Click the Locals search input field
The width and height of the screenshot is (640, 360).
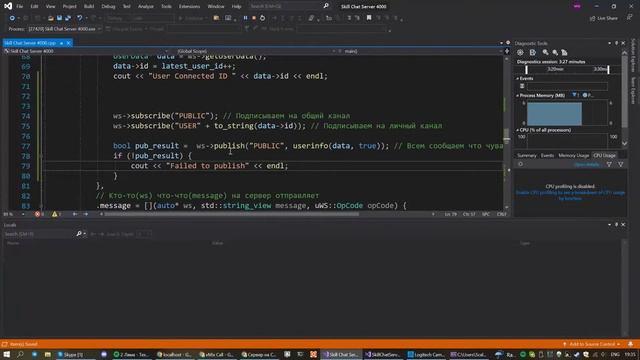[x=39, y=234]
